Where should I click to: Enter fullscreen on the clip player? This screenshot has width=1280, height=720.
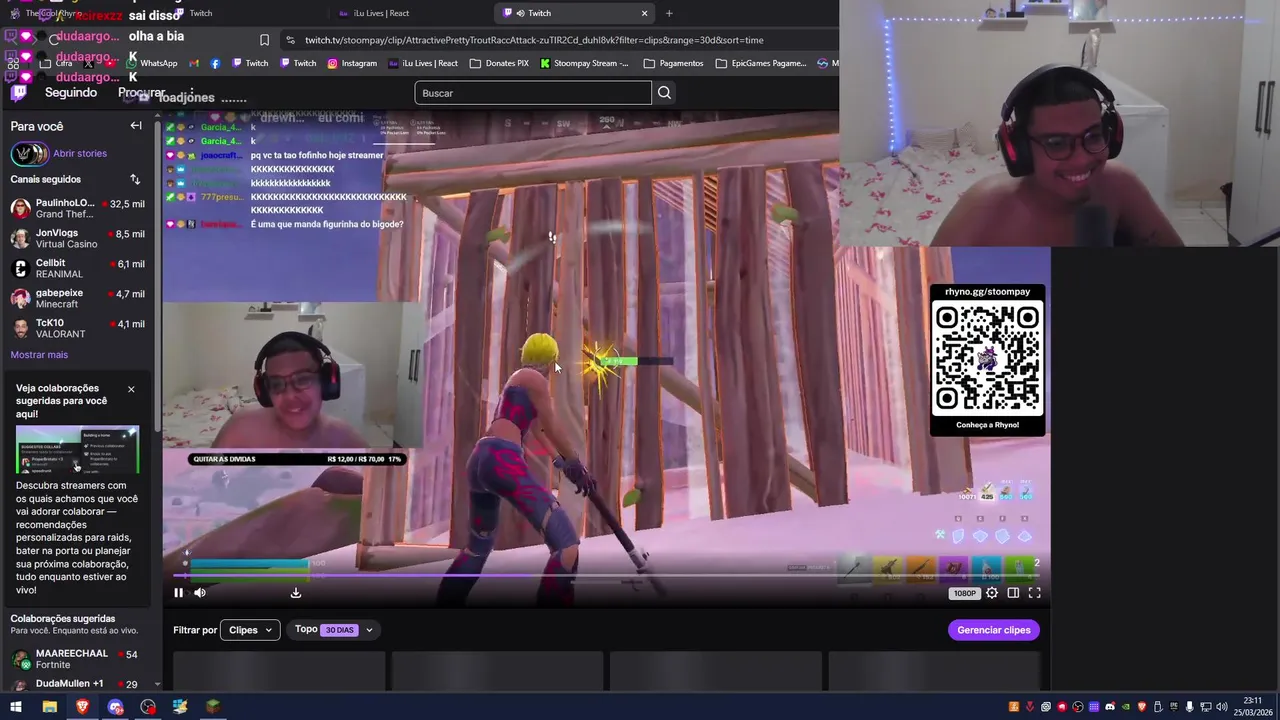pyautogui.click(x=1035, y=593)
